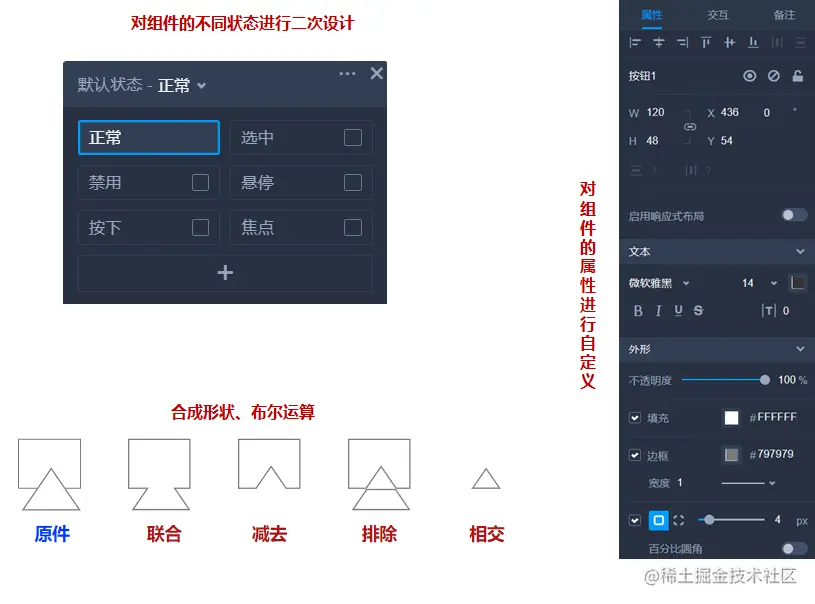This screenshot has height=604, width=815.
Task: Collapse the 文本 section
Action: coord(800,252)
